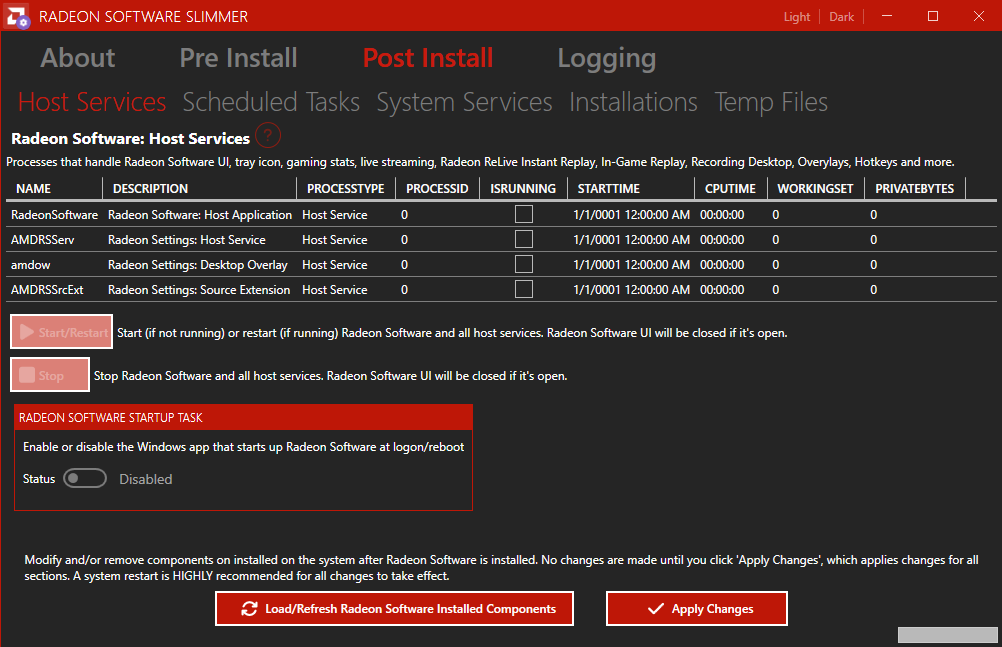Minimize the Radeon Software Slimmer window

pos(887,16)
